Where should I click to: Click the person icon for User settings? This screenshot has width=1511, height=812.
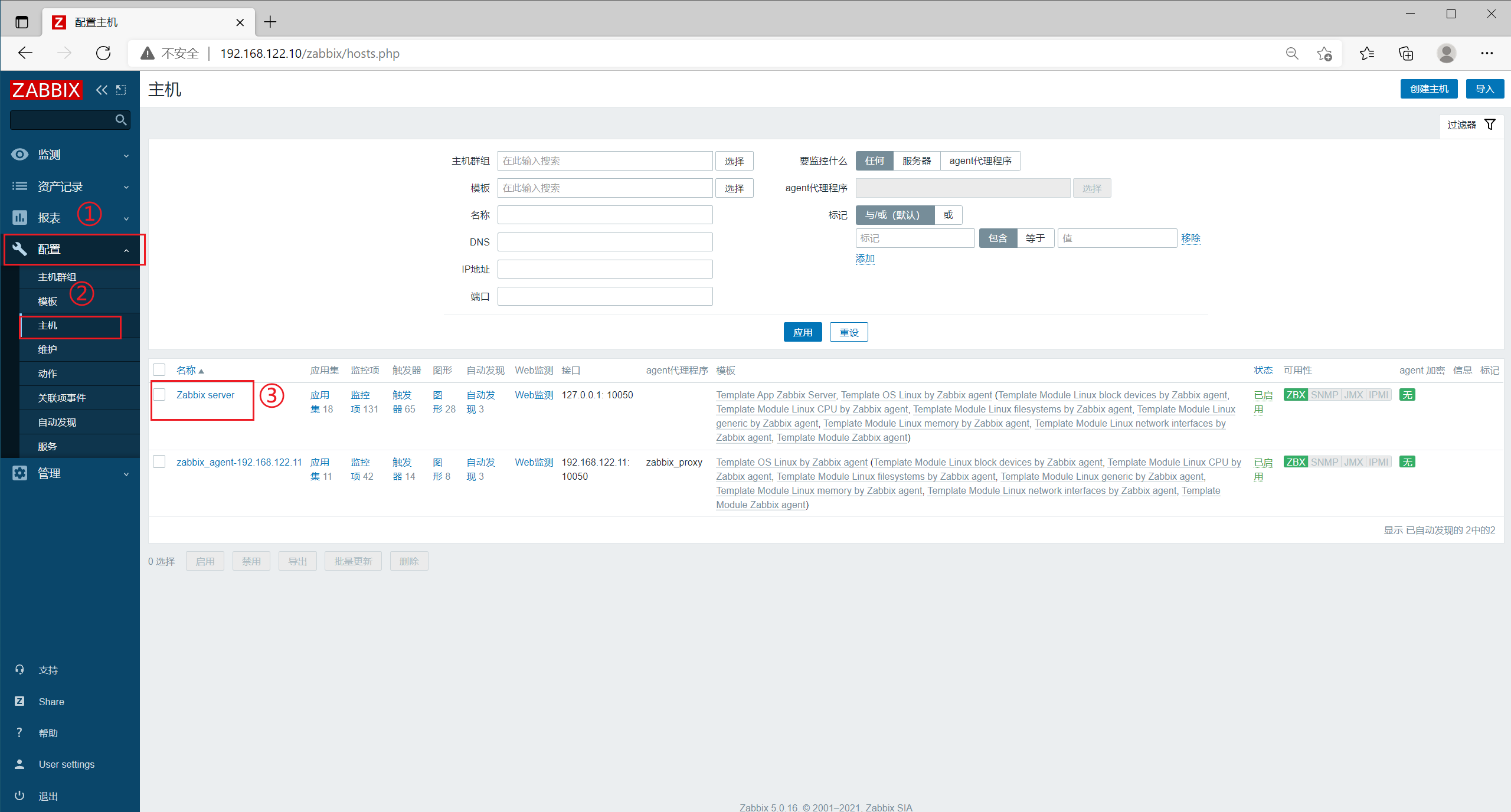[x=19, y=764]
